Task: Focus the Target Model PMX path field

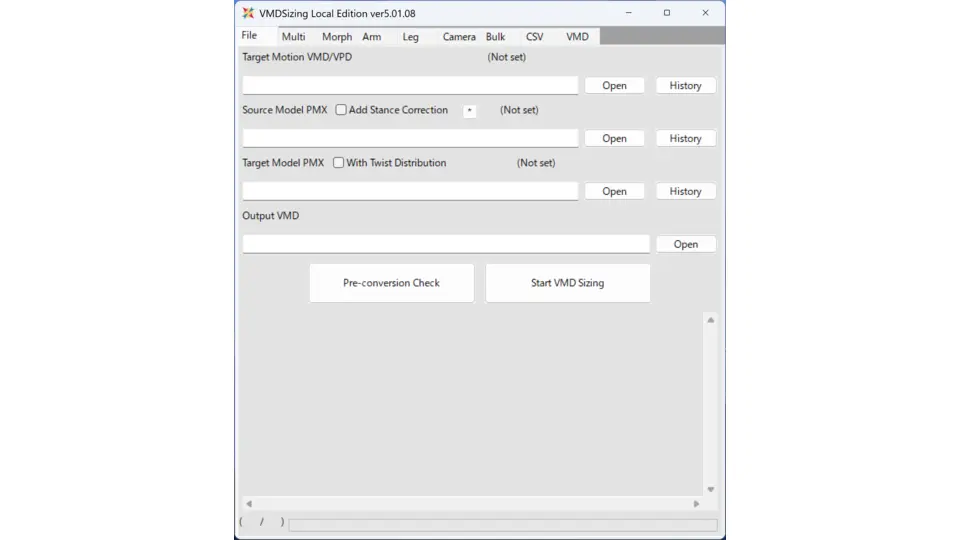Action: coord(410,191)
